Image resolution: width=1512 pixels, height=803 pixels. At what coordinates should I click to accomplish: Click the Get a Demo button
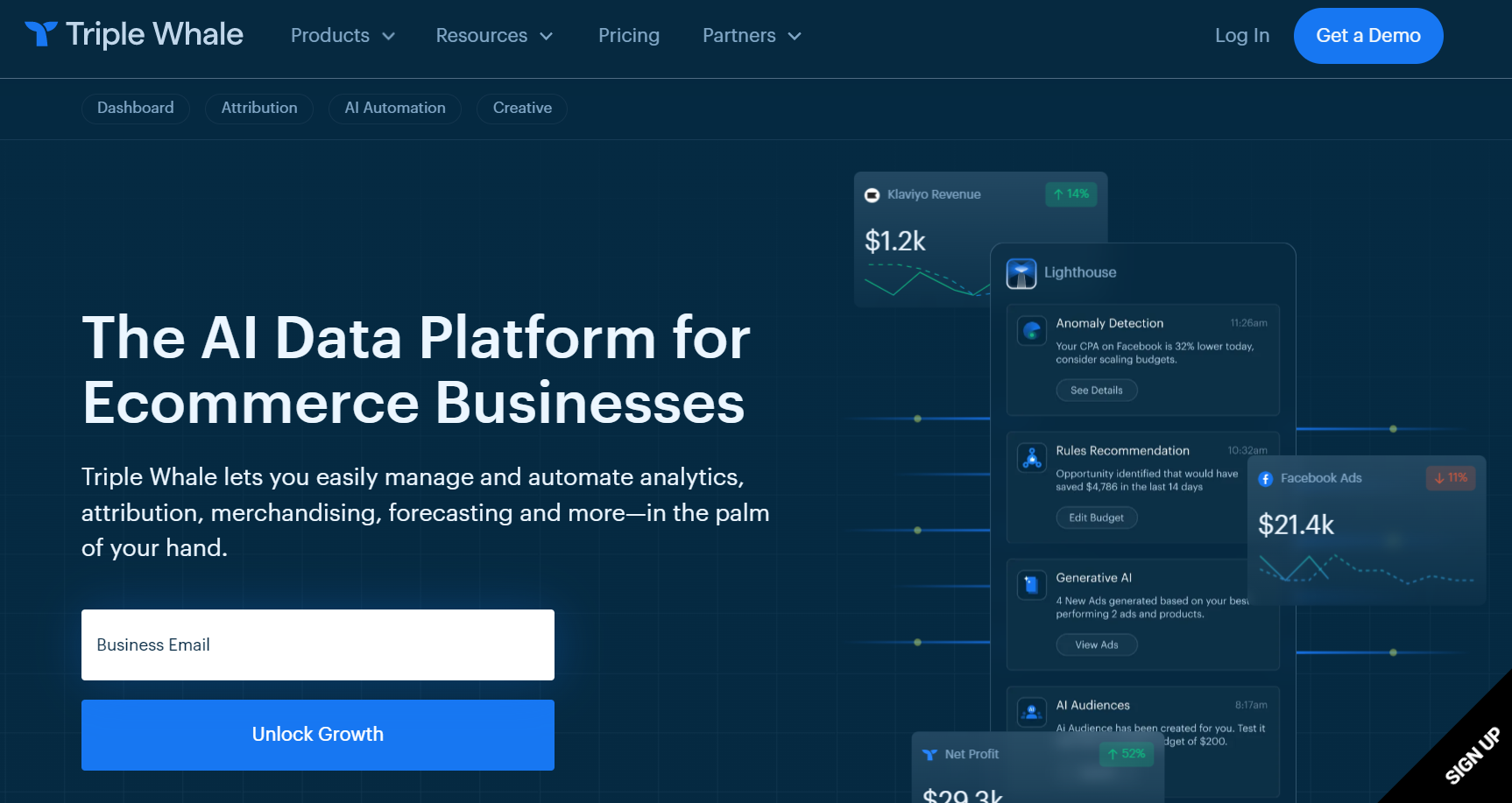click(x=1368, y=36)
